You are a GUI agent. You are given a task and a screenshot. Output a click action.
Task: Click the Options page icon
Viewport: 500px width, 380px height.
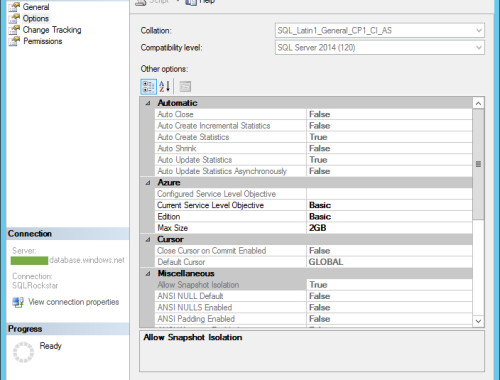[x=14, y=18]
